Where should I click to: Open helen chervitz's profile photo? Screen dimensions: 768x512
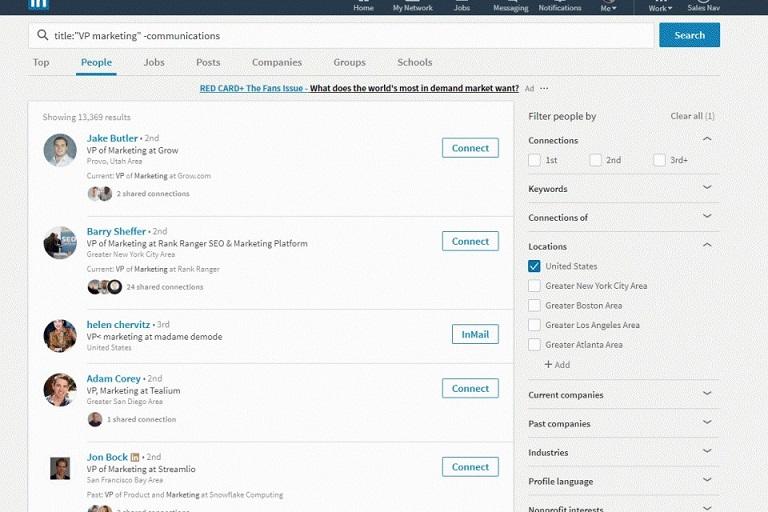(x=60, y=336)
